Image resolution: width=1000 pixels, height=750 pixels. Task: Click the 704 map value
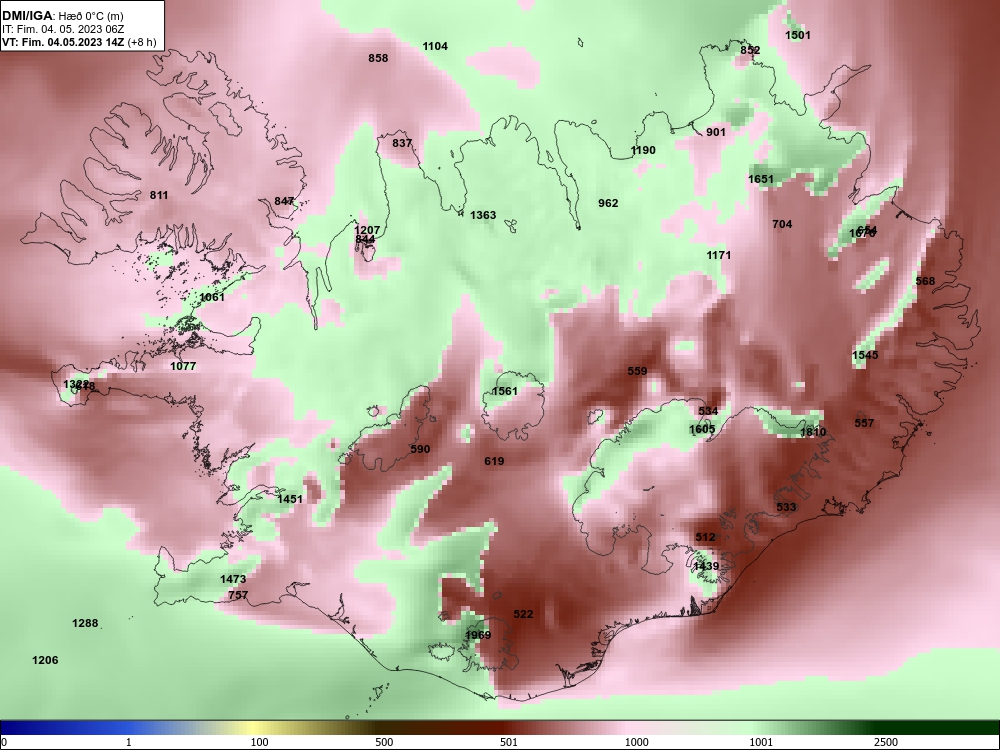(782, 224)
